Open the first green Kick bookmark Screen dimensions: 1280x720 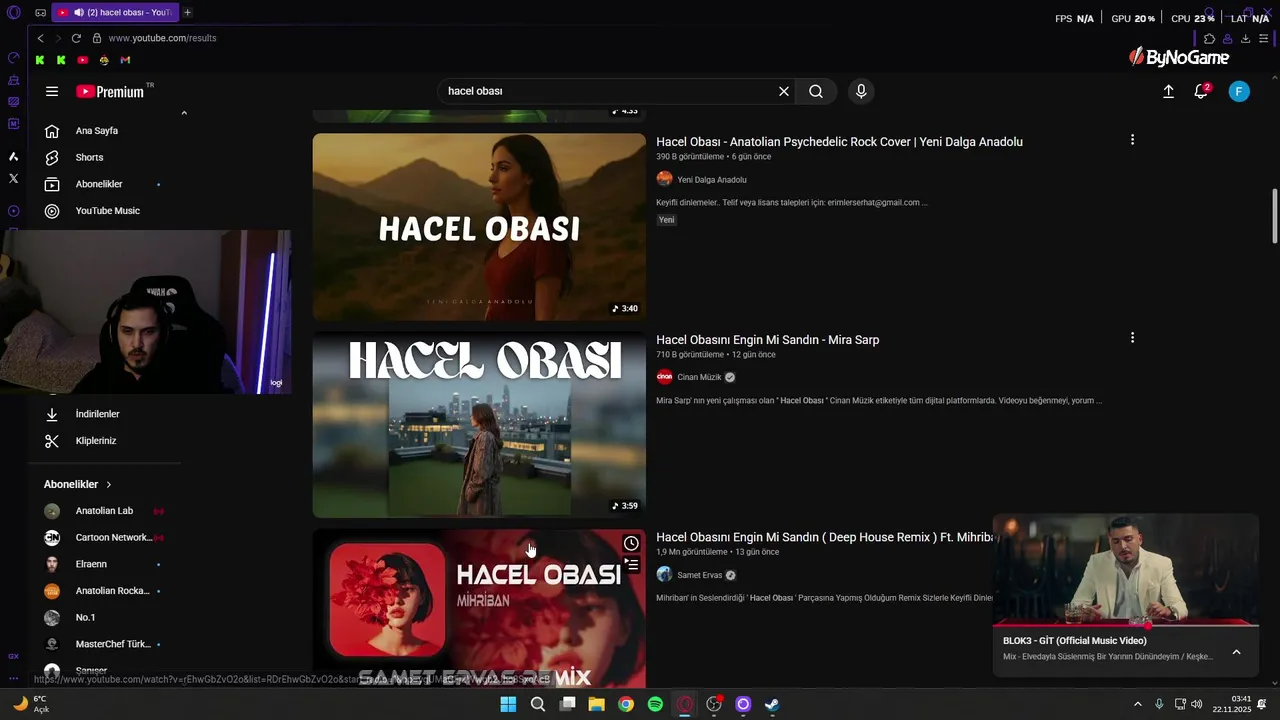click(x=40, y=60)
